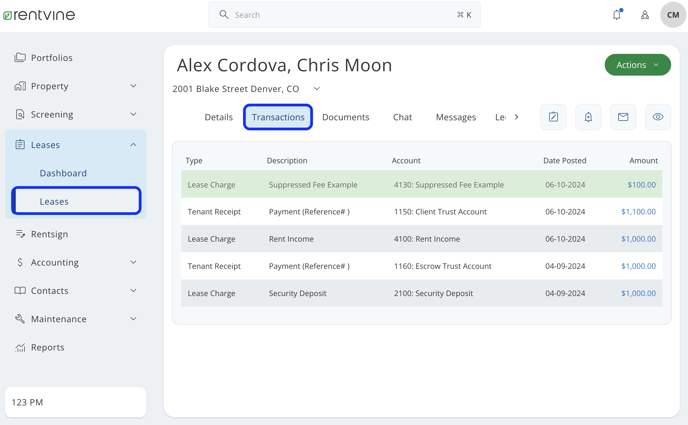The width and height of the screenshot is (688, 425).
Task: Click the envelope email icon button
Action: click(x=623, y=117)
